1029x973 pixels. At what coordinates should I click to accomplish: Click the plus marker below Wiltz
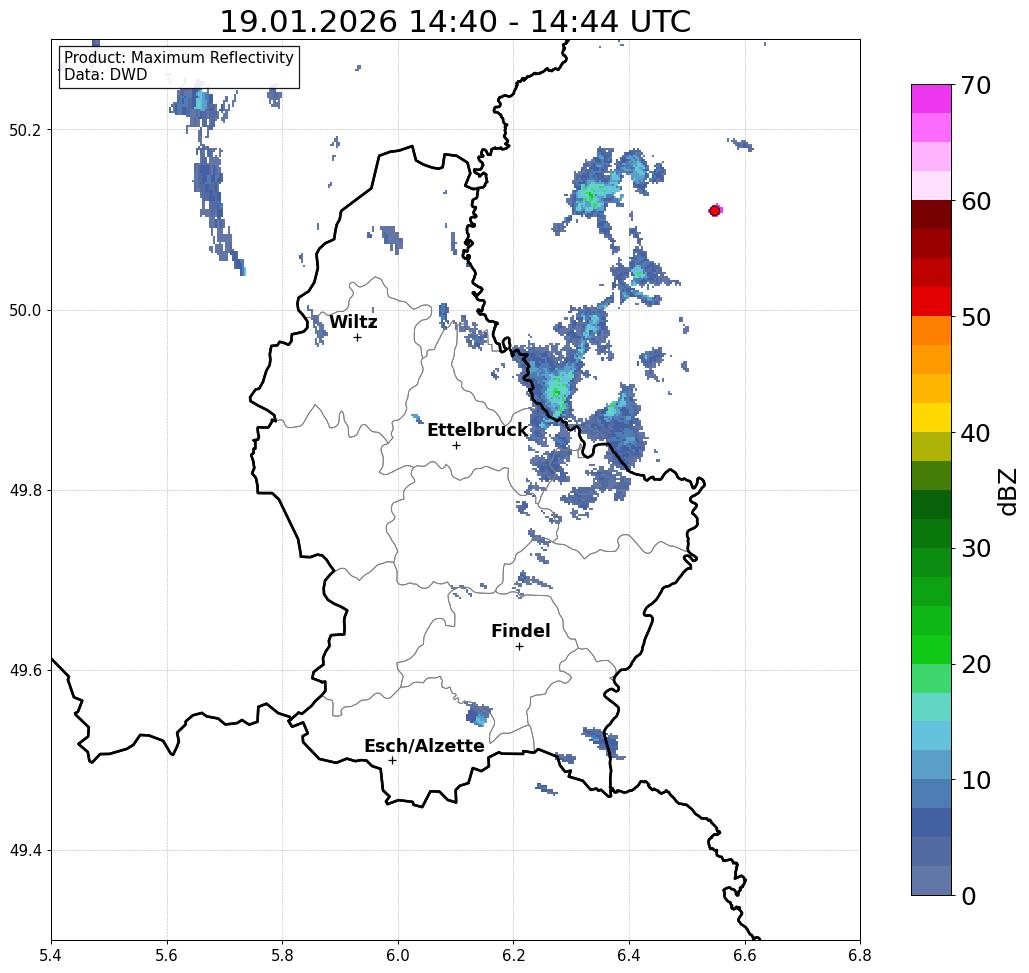coord(358,337)
